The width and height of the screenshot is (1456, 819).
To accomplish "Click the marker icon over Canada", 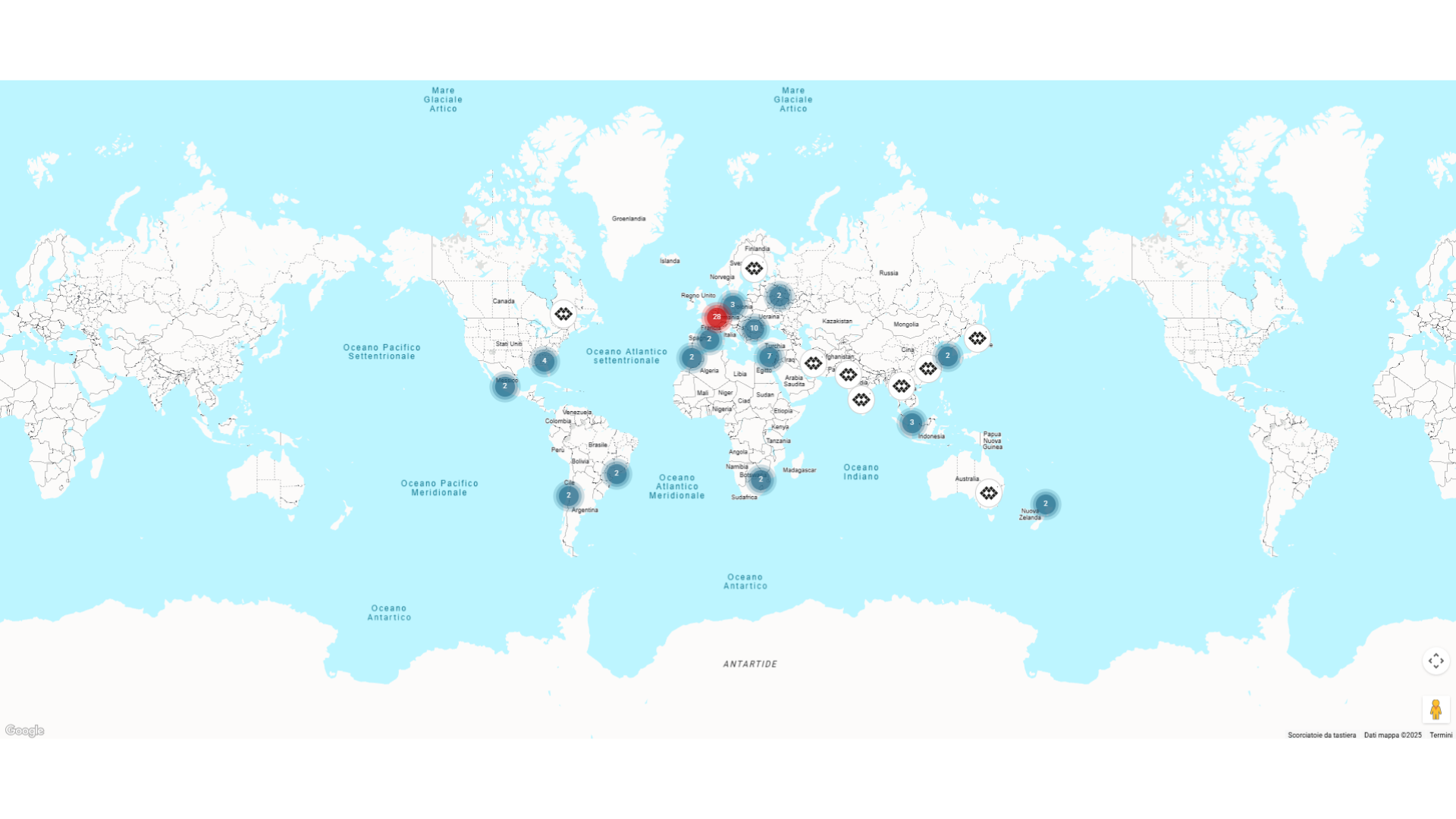I will point(564,313).
